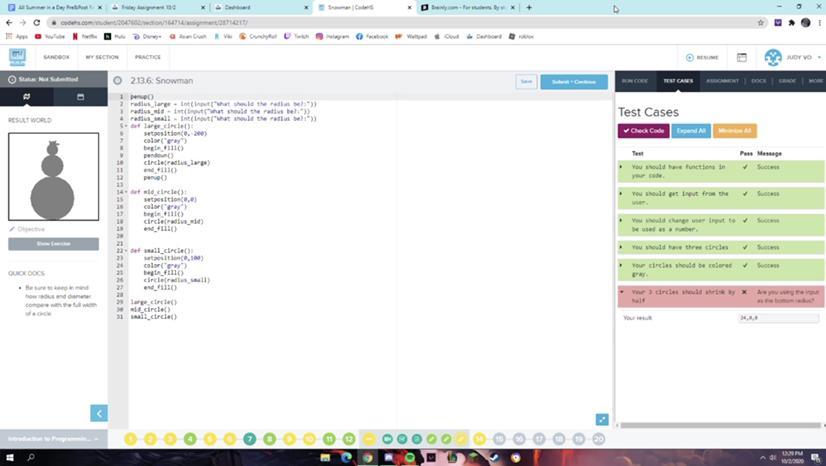Click the Expand All button
Viewport: 826px width, 466px height.
[x=691, y=131]
